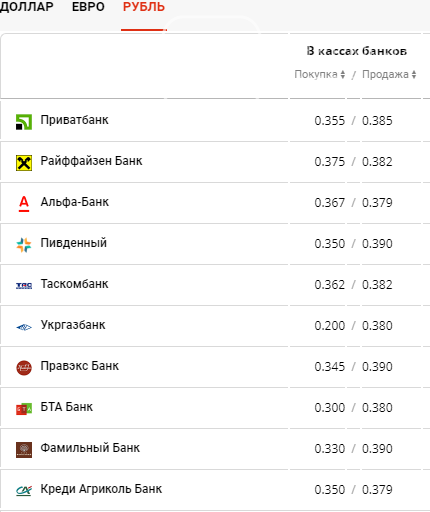Click the Райффайзен Банк yellow logo
This screenshot has height=512, width=430.
(24, 163)
